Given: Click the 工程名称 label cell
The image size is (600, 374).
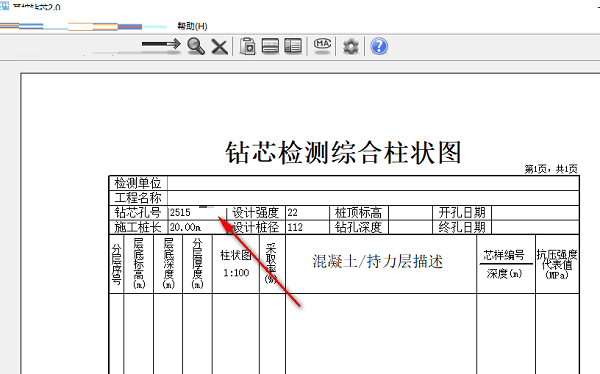Looking at the screenshot, I should [x=138, y=198].
